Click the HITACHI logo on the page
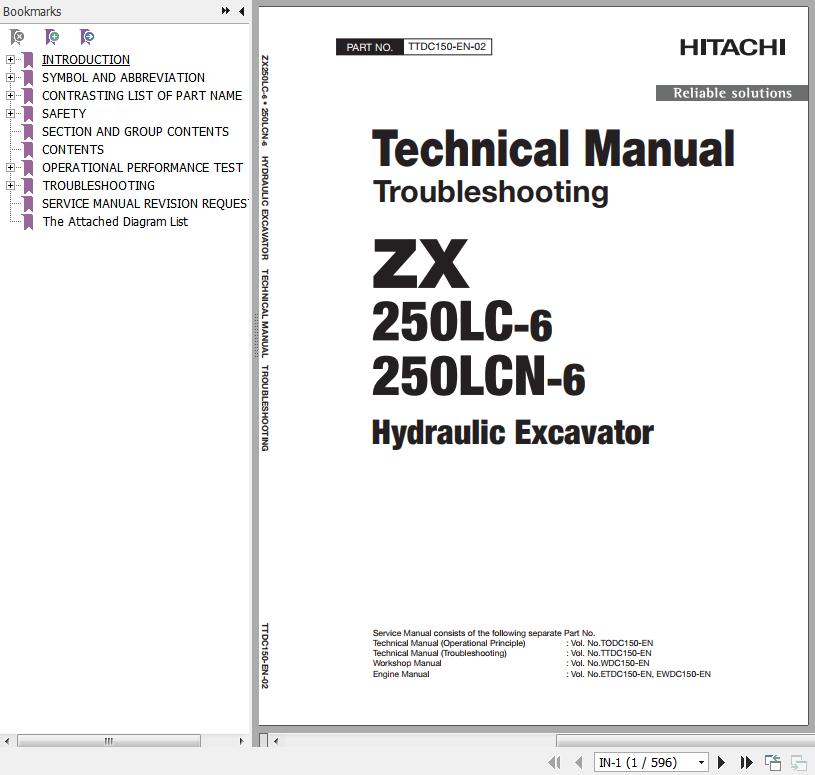The height and width of the screenshot is (775, 815). tap(733, 47)
